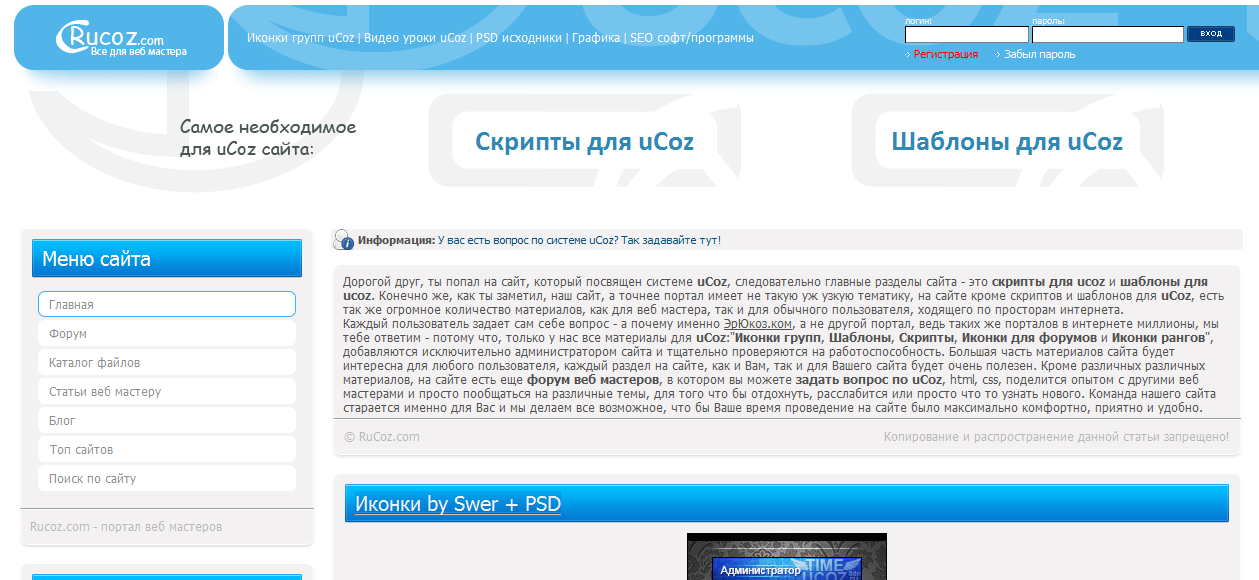Open the Иконки by Swer + PSD heading link
The height and width of the screenshot is (580, 1259).
[457, 504]
